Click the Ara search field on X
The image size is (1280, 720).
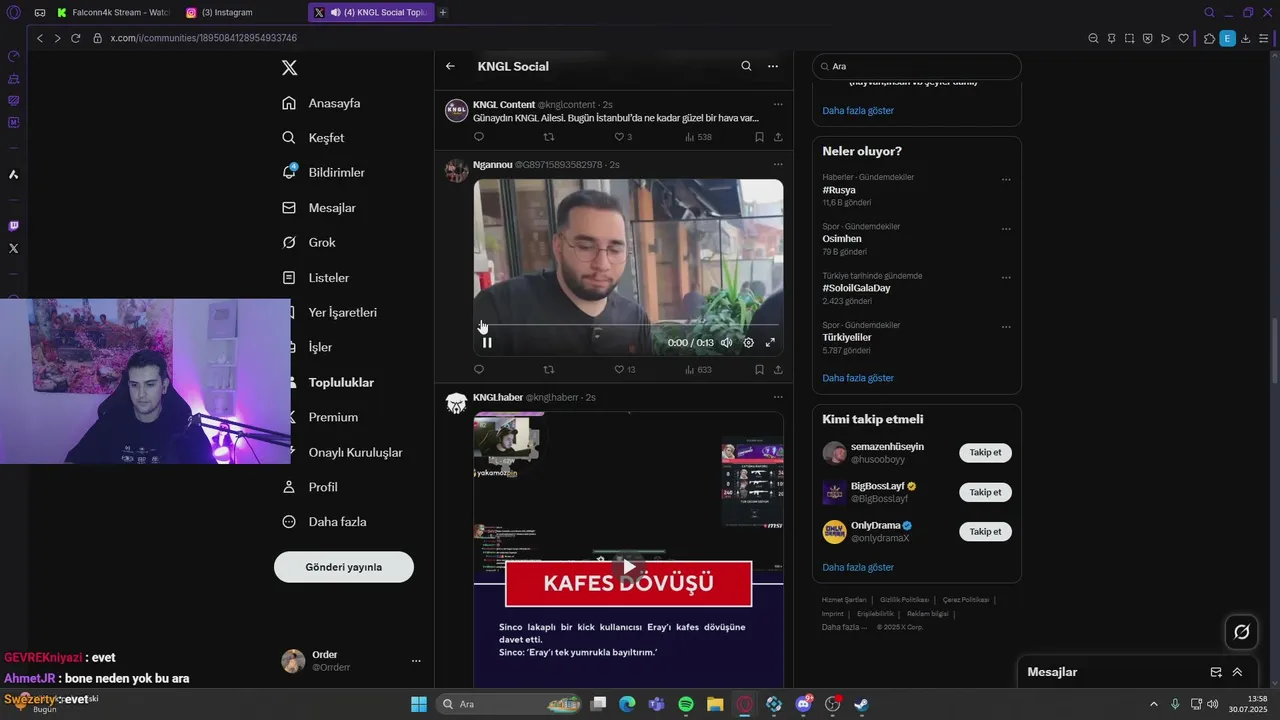(x=916, y=66)
